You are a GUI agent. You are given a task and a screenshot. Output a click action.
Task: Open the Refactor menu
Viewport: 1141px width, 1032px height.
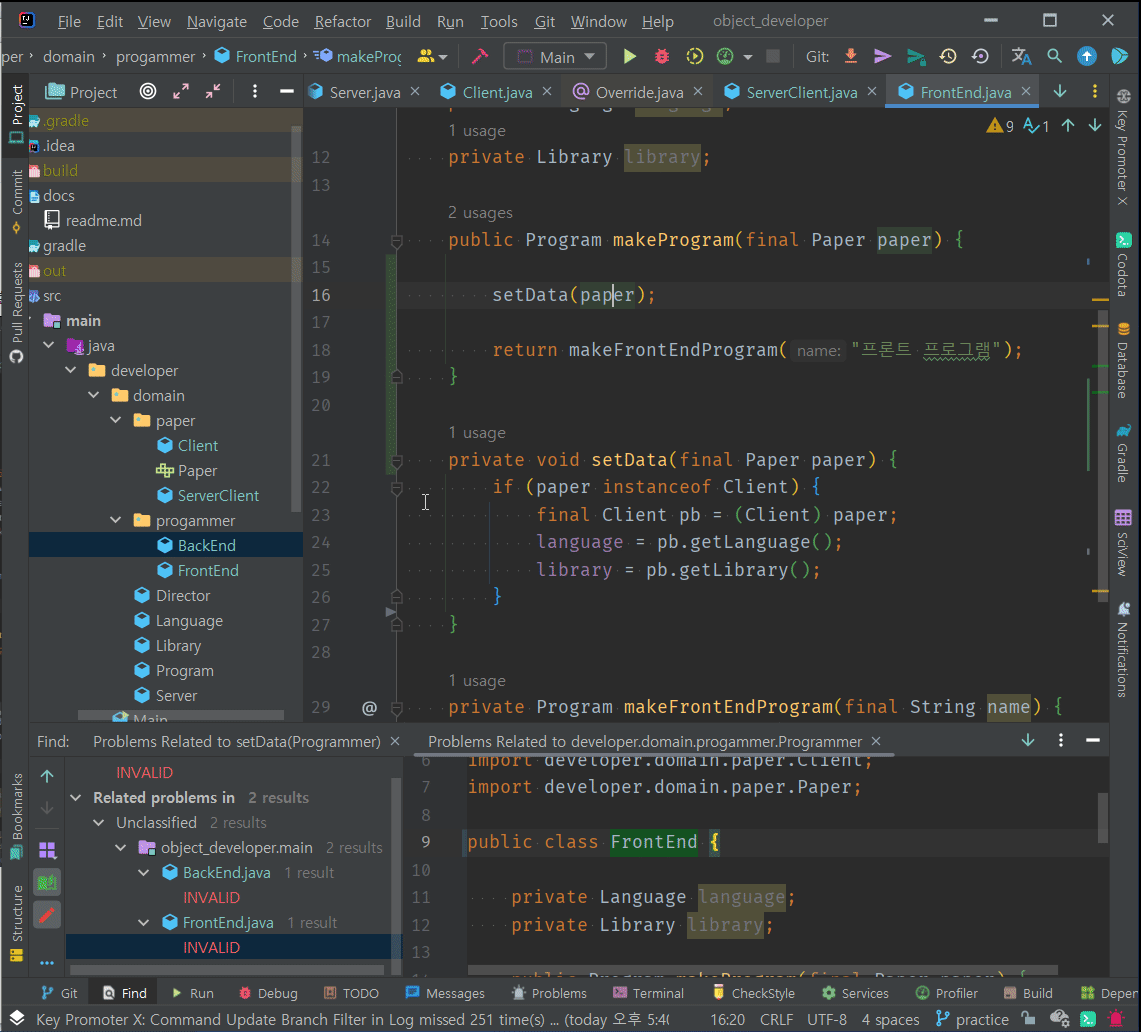343,22
